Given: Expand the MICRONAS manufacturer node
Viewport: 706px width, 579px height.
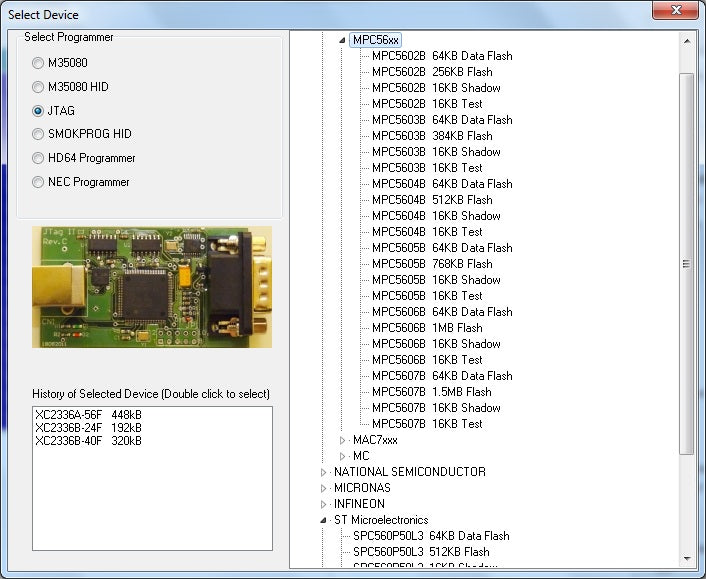Looking at the screenshot, I should point(323,488).
